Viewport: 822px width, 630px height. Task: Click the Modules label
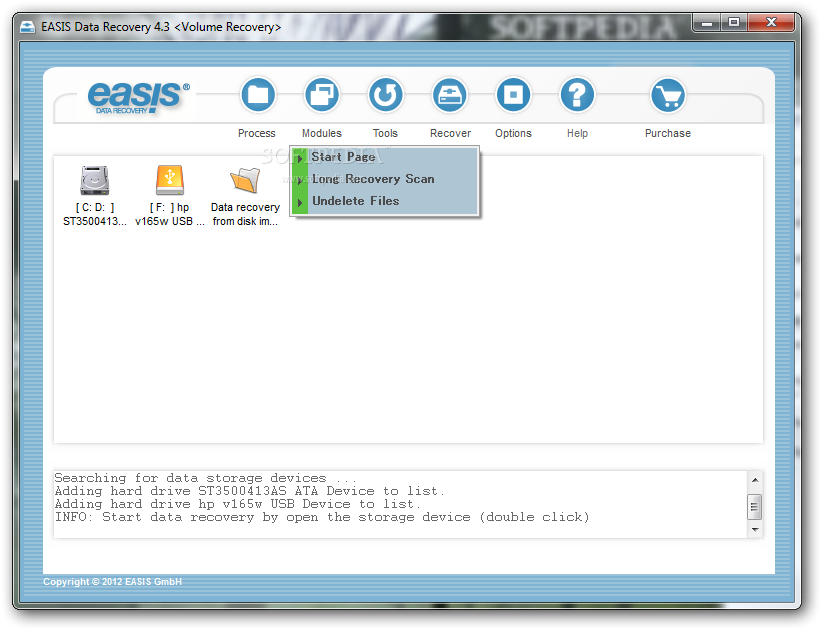[x=321, y=133]
